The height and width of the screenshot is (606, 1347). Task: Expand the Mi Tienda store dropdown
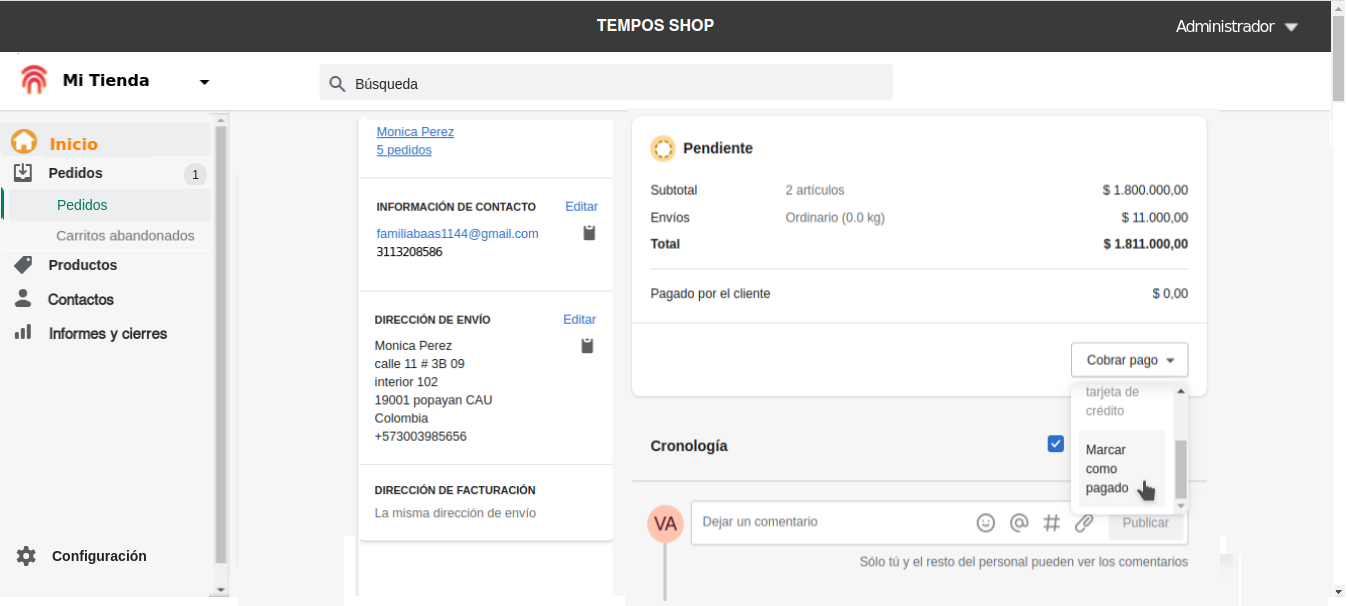(204, 82)
